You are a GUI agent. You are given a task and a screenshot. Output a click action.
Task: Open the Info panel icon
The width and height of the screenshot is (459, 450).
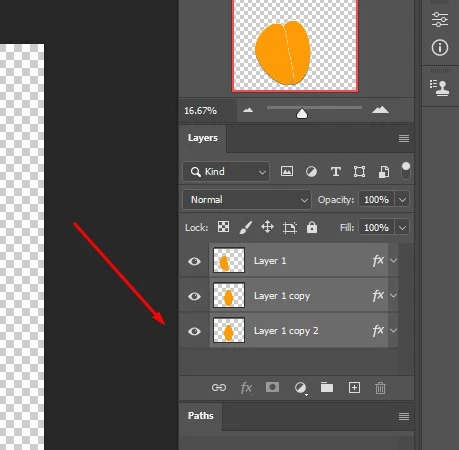(440, 48)
